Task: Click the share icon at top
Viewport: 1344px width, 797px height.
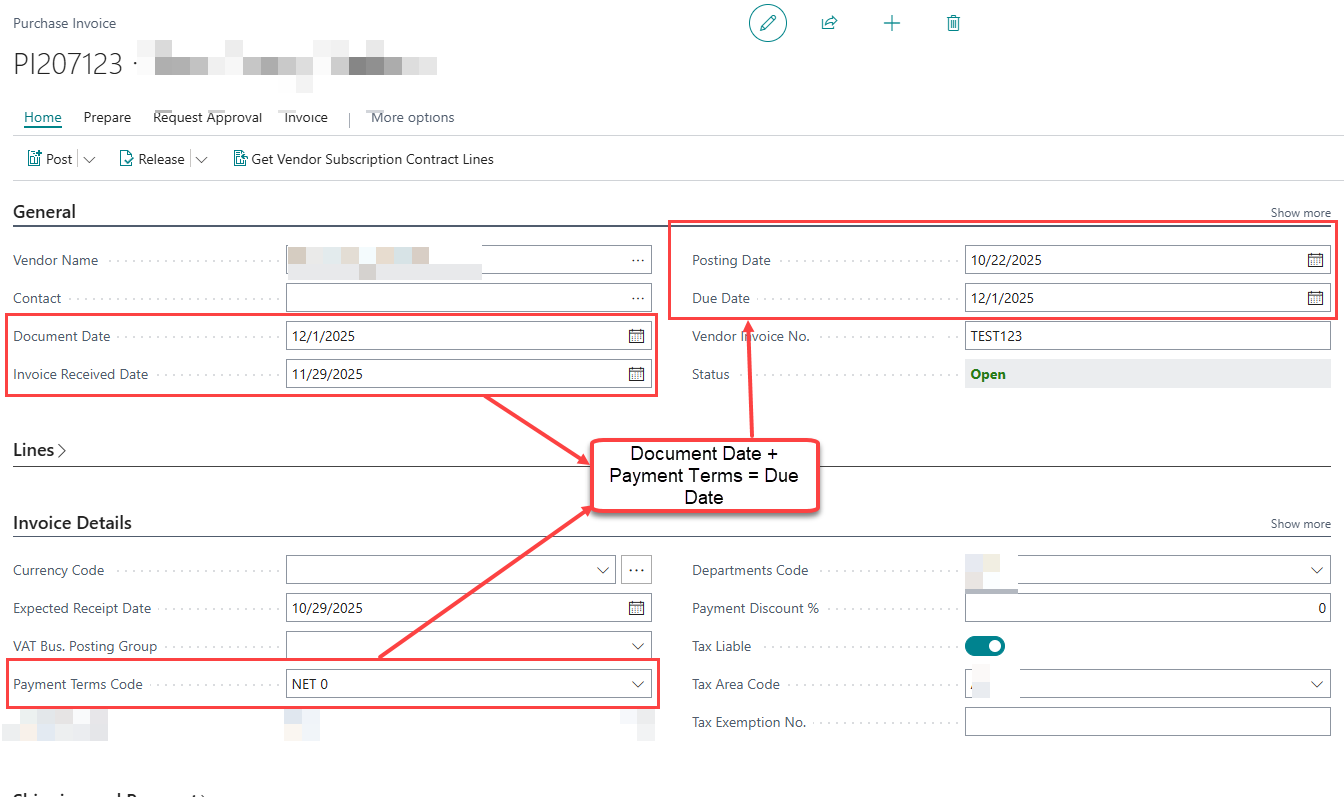Action: click(829, 23)
